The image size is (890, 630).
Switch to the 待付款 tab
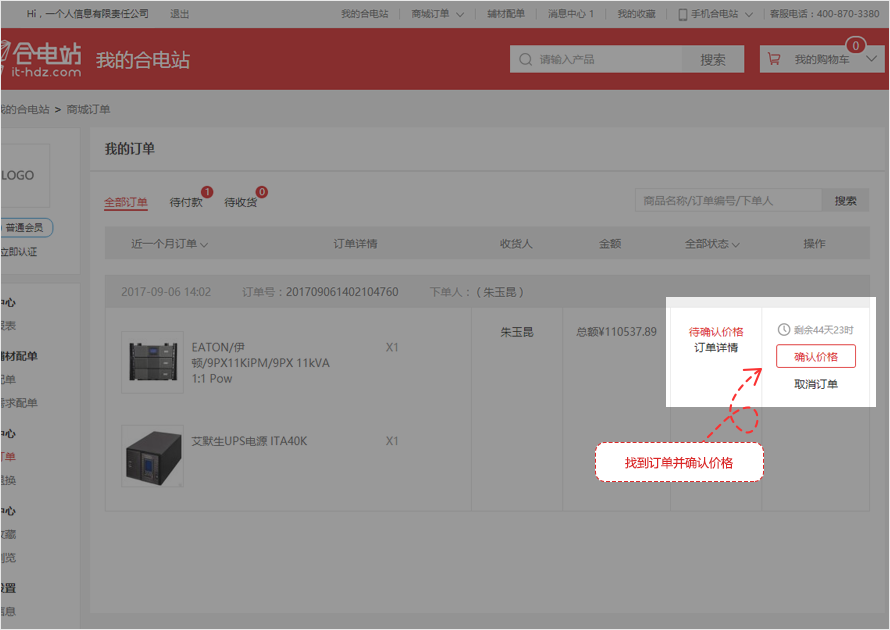[186, 202]
